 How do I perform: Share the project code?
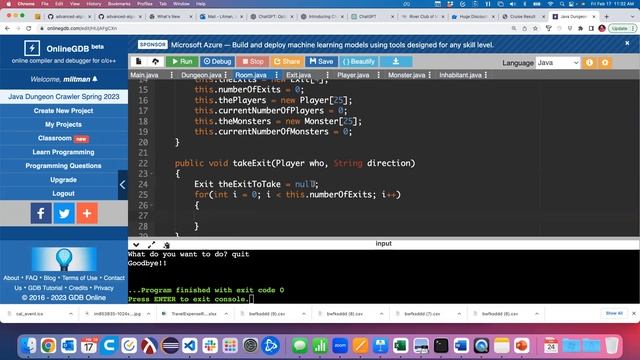[x=287, y=62]
